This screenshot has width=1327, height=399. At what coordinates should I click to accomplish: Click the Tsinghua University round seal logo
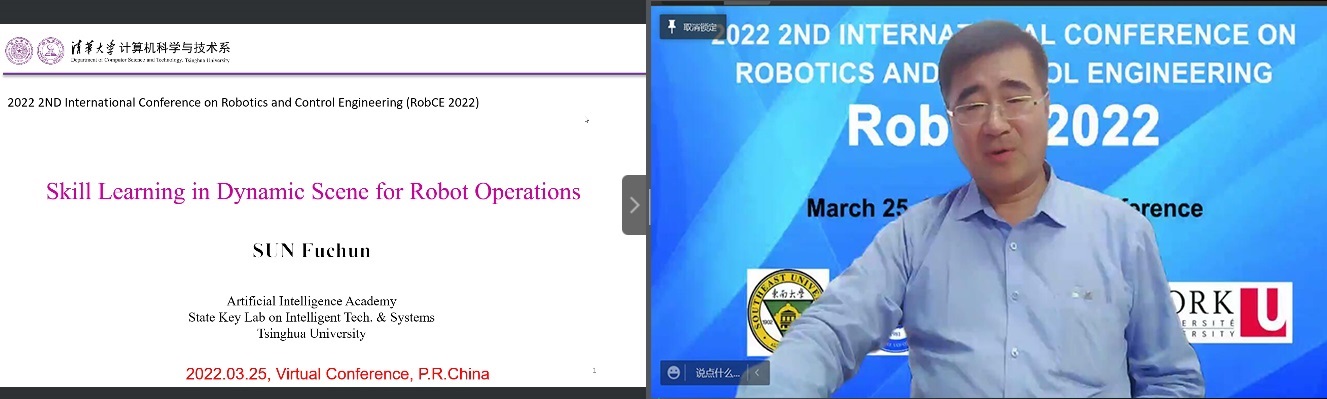19,51
